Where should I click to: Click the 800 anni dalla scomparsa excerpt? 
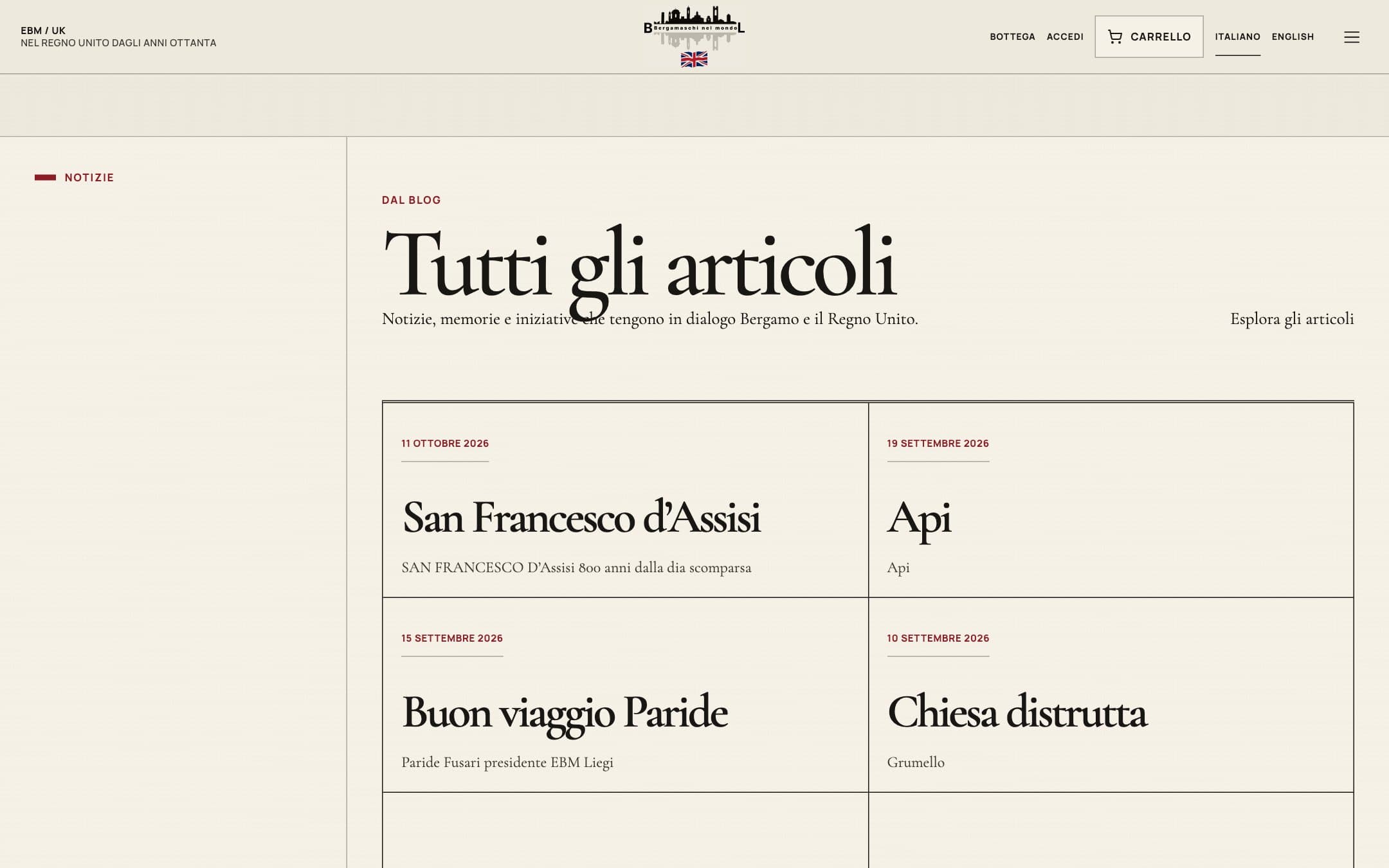point(576,568)
